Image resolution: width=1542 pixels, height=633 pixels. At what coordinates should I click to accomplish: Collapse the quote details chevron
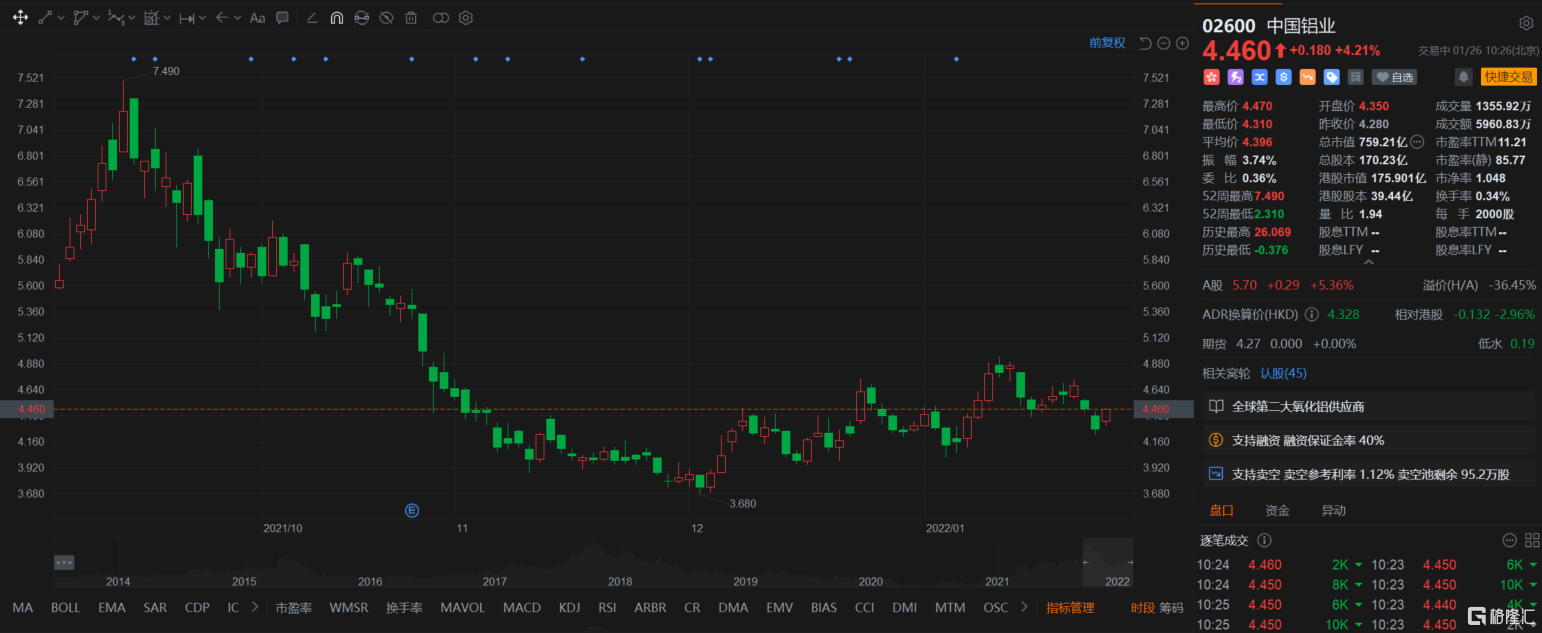point(1368,263)
